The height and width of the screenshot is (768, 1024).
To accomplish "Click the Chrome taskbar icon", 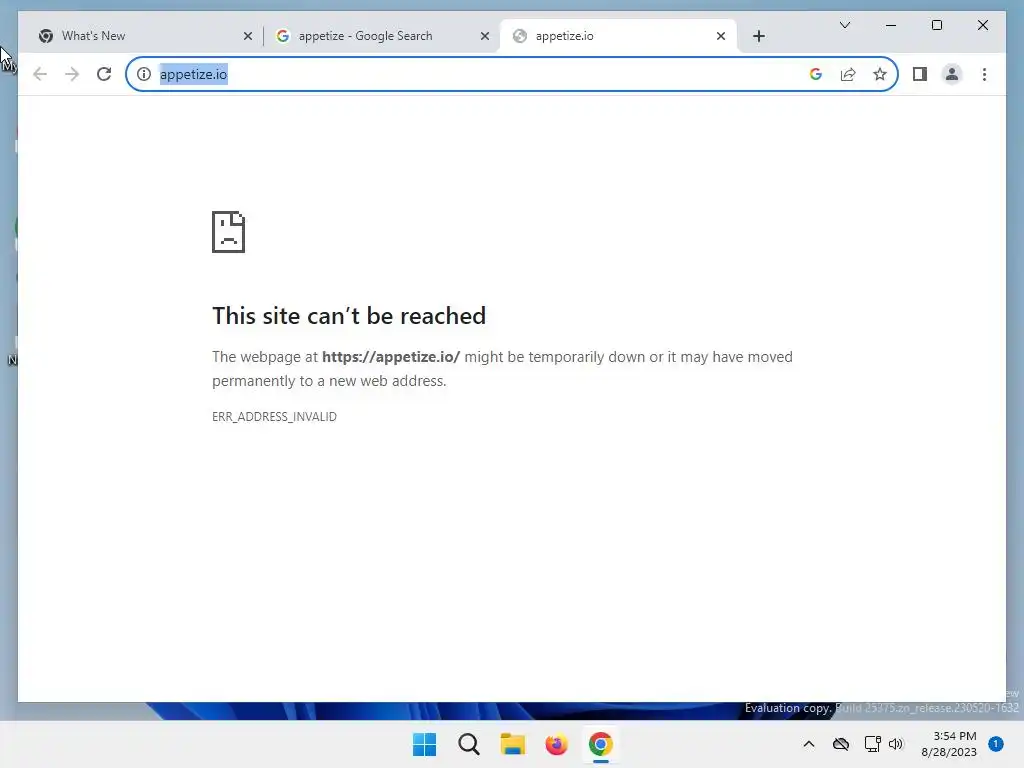I will click(601, 744).
